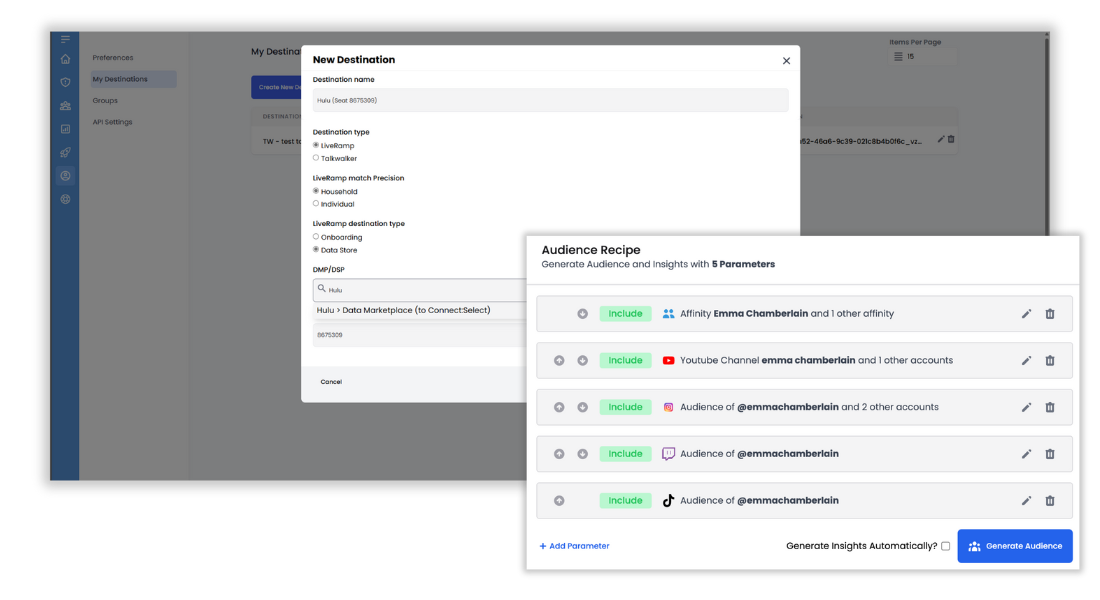Screen dimensions: 1100x600
Task: Open Preferences in the settings menu
Action: [113, 58]
